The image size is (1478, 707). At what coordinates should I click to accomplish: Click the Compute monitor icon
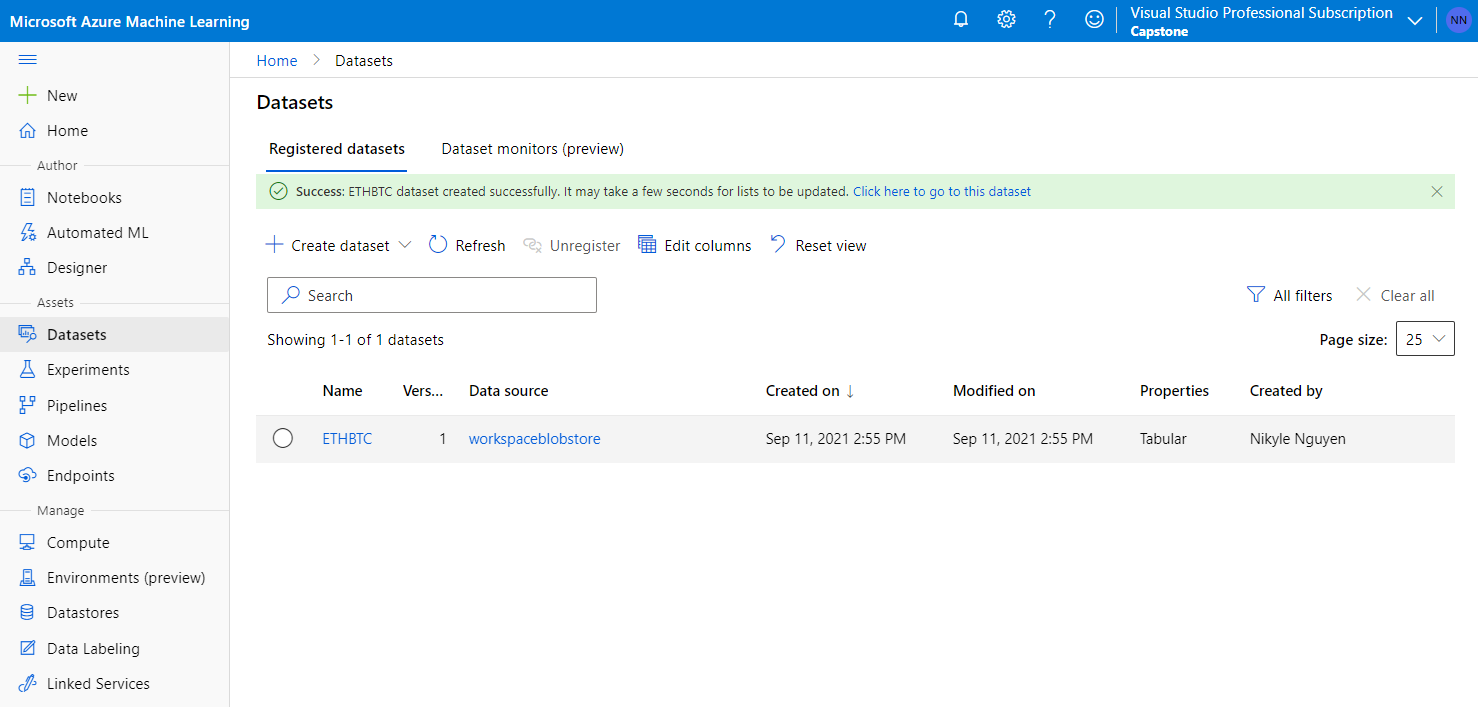27,543
